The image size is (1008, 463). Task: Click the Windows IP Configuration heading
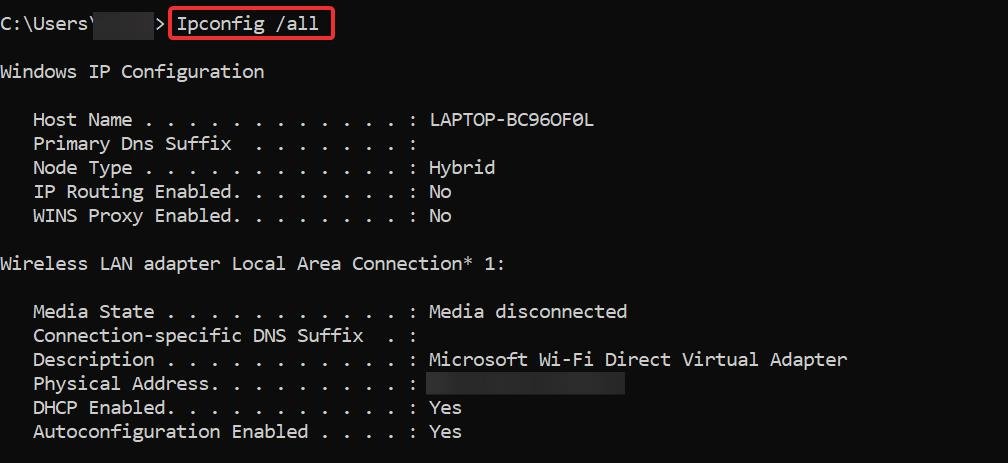coord(132,71)
